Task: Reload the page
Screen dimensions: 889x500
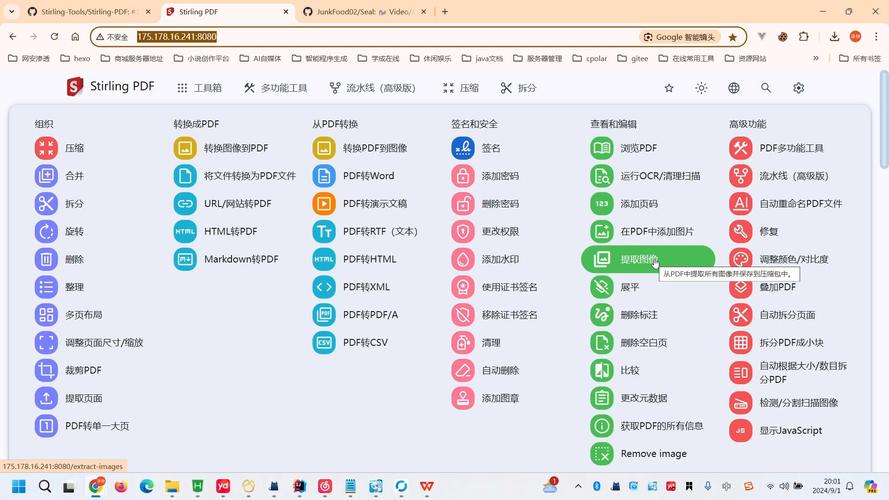Action: (x=54, y=37)
